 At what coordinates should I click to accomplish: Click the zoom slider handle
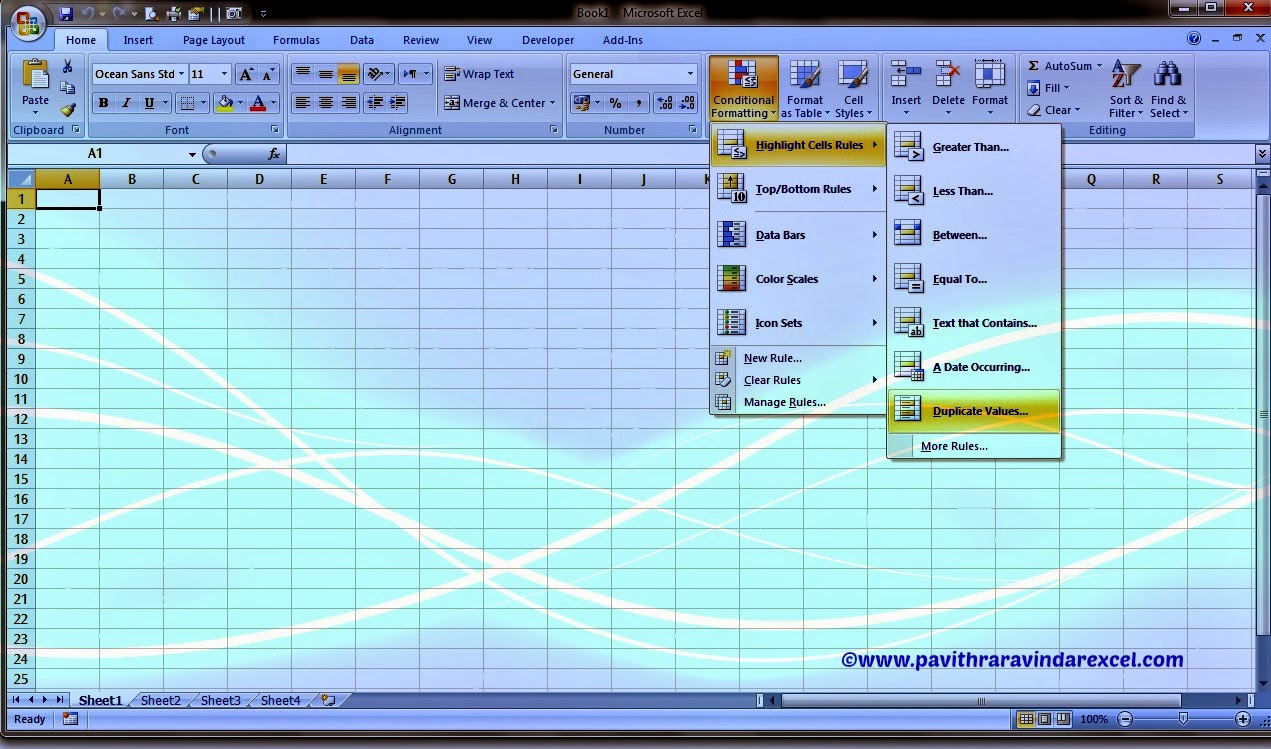point(1183,718)
